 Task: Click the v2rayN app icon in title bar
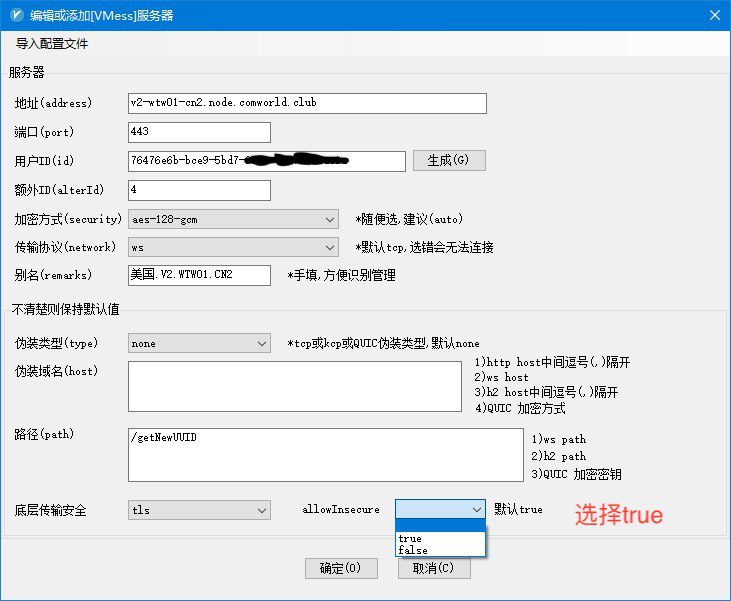tap(16, 15)
